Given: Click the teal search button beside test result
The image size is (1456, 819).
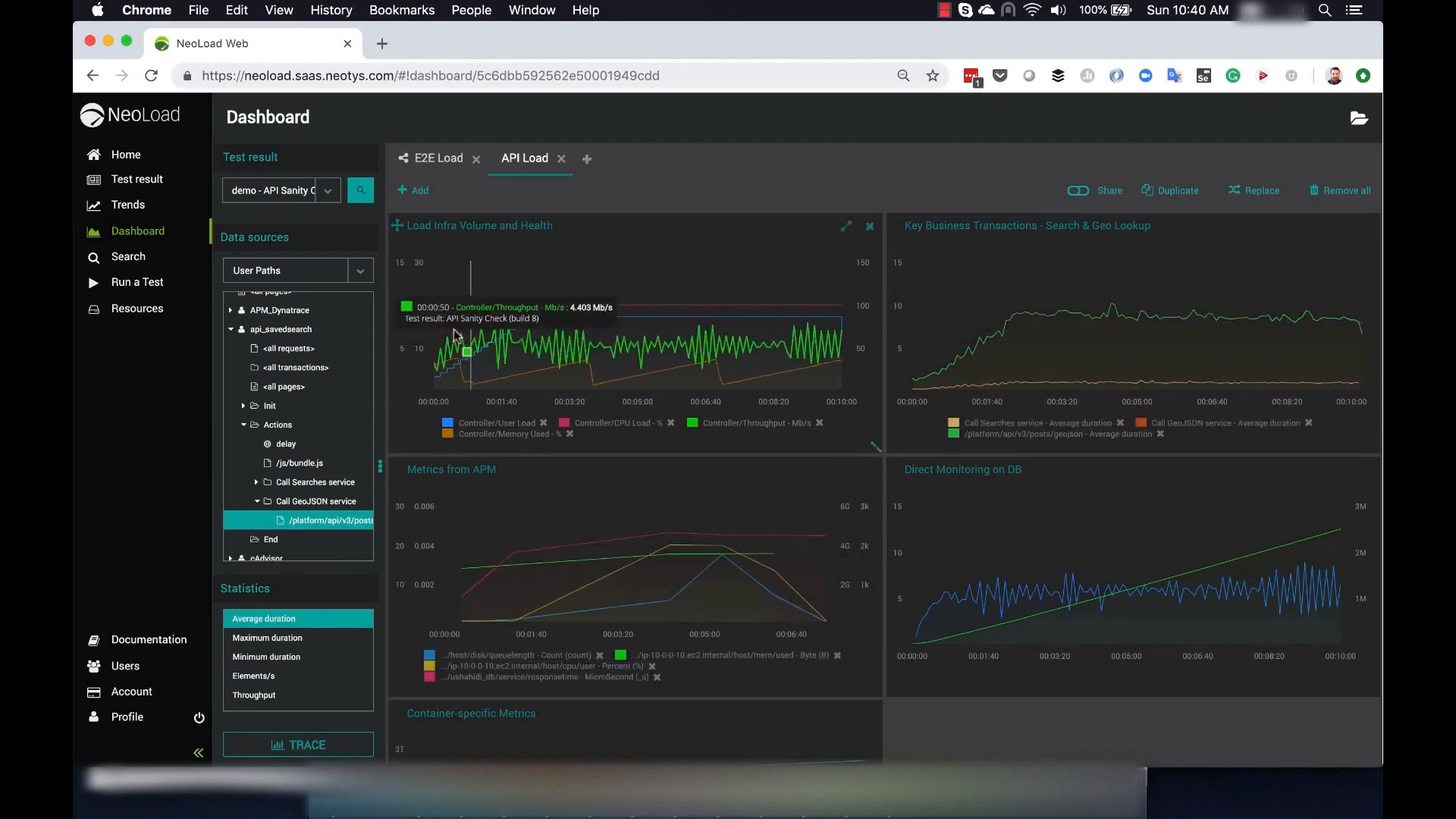Looking at the screenshot, I should point(360,190).
